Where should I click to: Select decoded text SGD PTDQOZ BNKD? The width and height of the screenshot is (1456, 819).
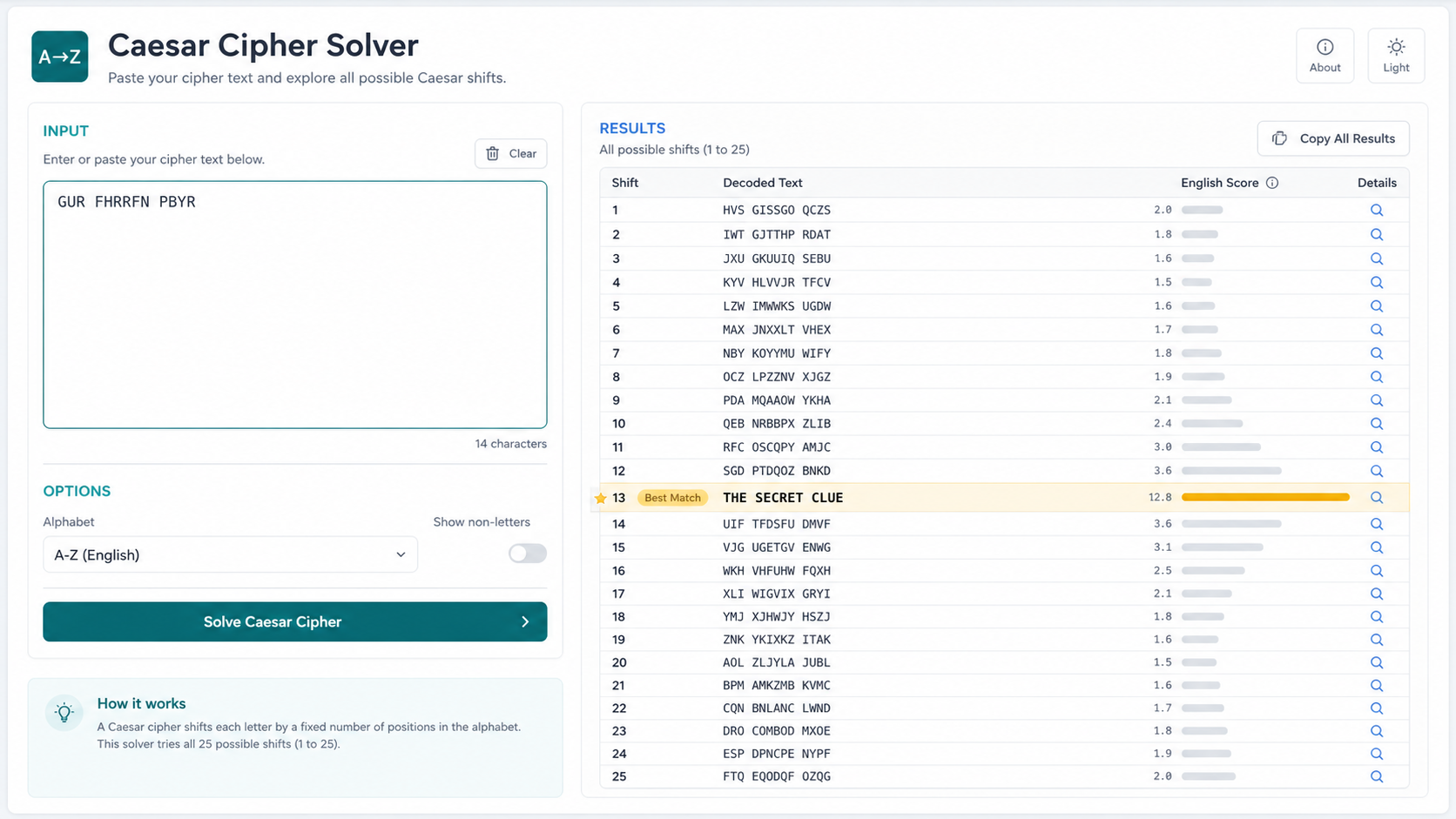pyautogui.click(x=777, y=471)
